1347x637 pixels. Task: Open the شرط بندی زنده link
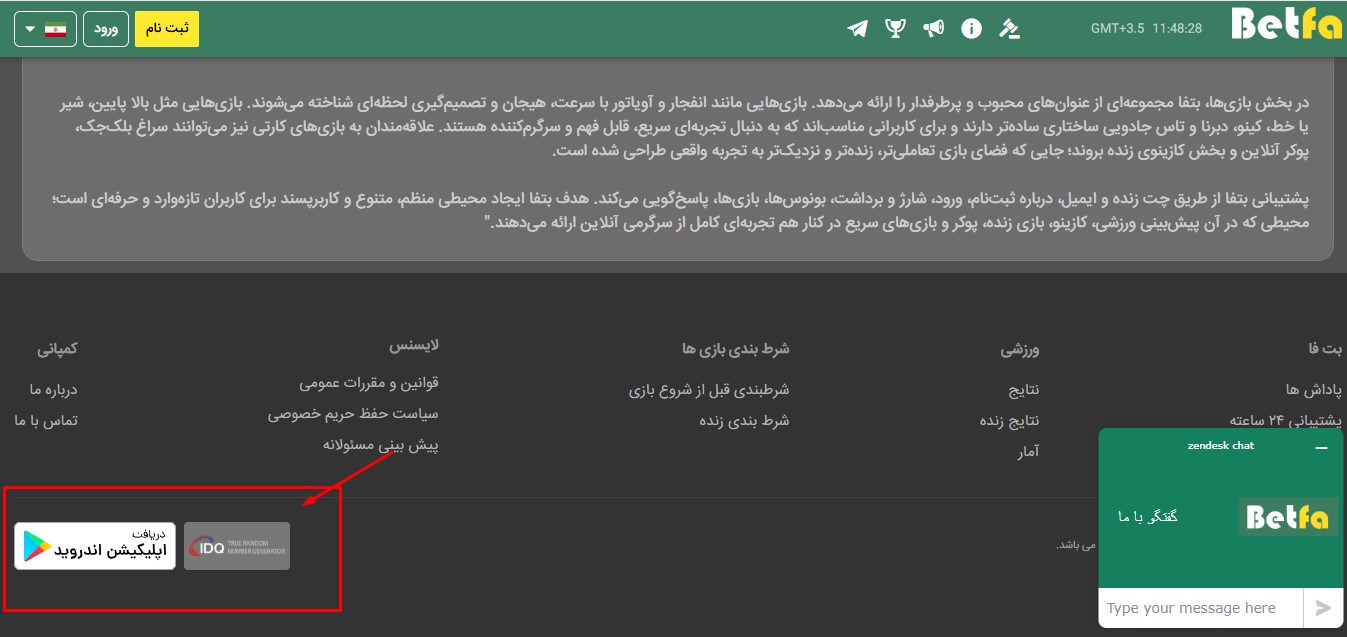pyautogui.click(x=745, y=420)
